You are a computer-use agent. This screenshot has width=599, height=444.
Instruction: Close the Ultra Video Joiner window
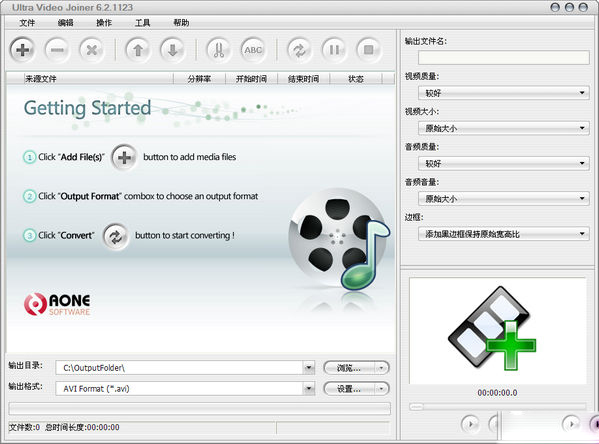[x=583, y=7]
